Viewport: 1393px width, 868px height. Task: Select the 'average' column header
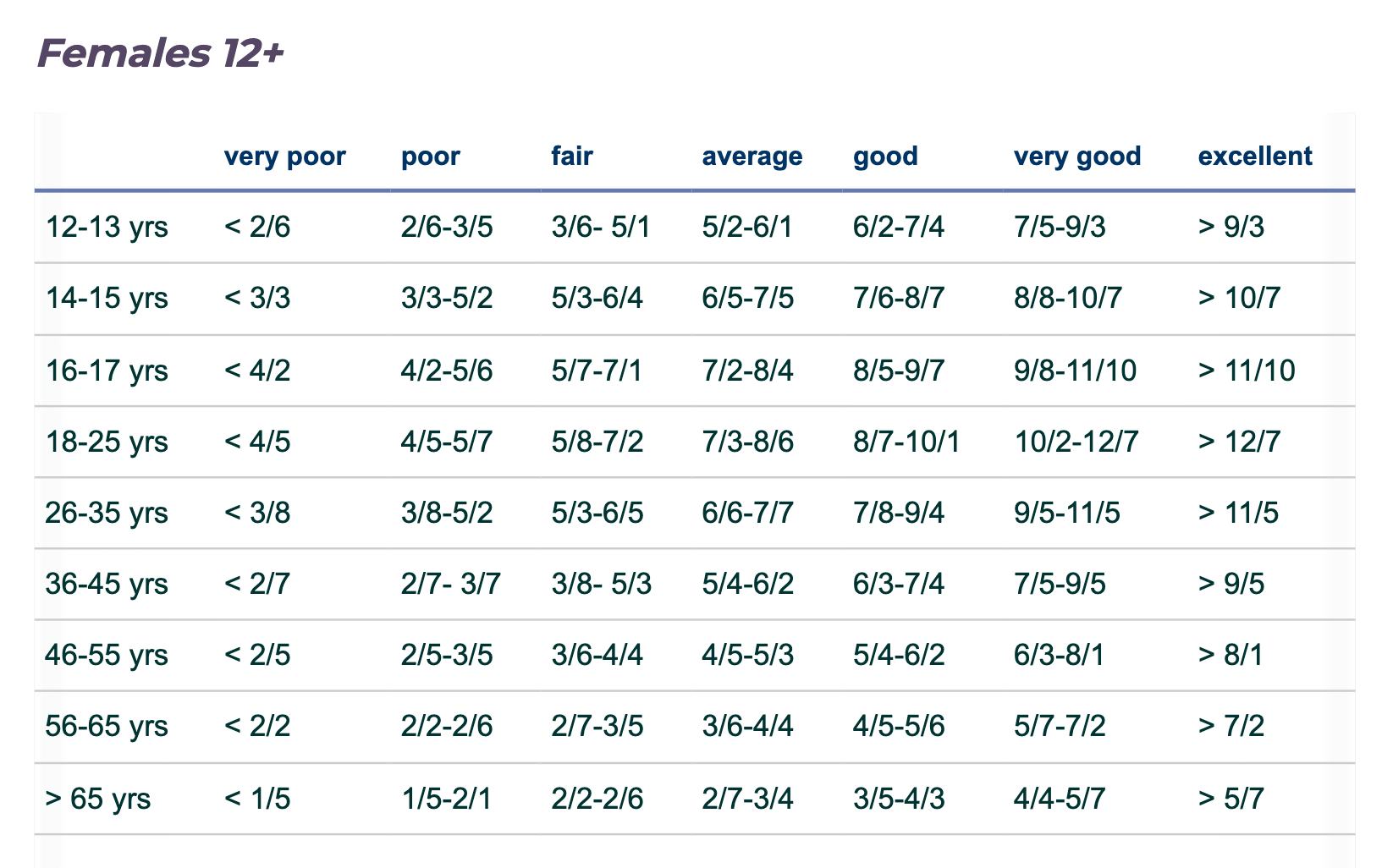752,157
